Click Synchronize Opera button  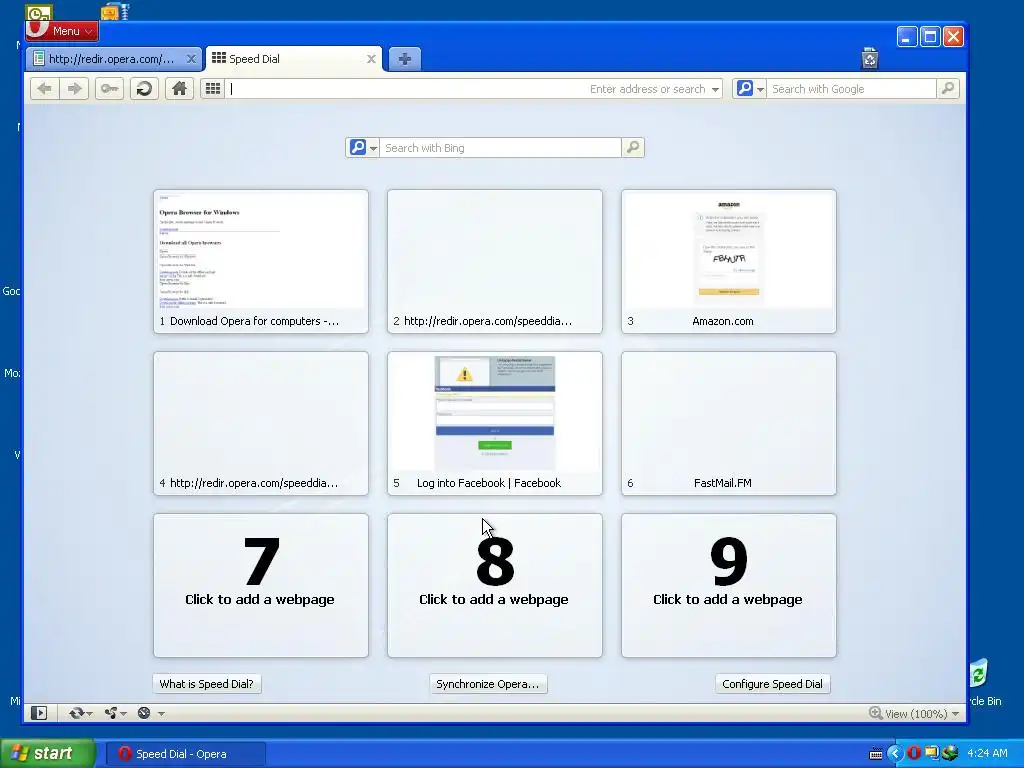[488, 684]
